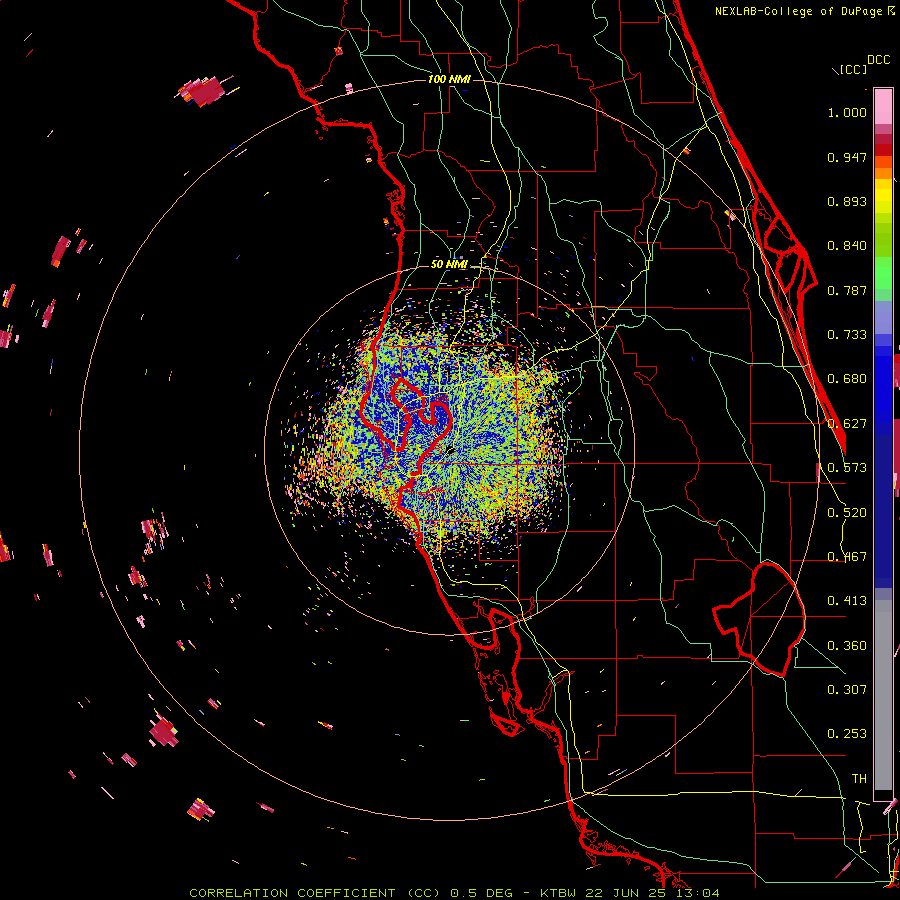Viewport: 900px width, 900px height.
Task: Select the 0.520 scale value
Action: (x=847, y=512)
